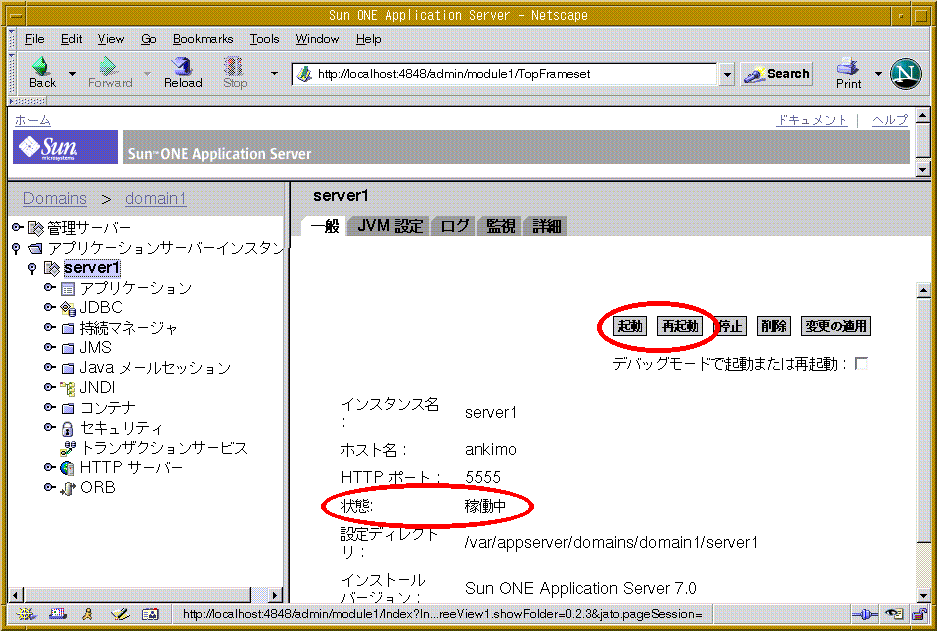The width and height of the screenshot is (937, 631).
Task: Click the domain1 breadcrumb link
Action: [155, 198]
